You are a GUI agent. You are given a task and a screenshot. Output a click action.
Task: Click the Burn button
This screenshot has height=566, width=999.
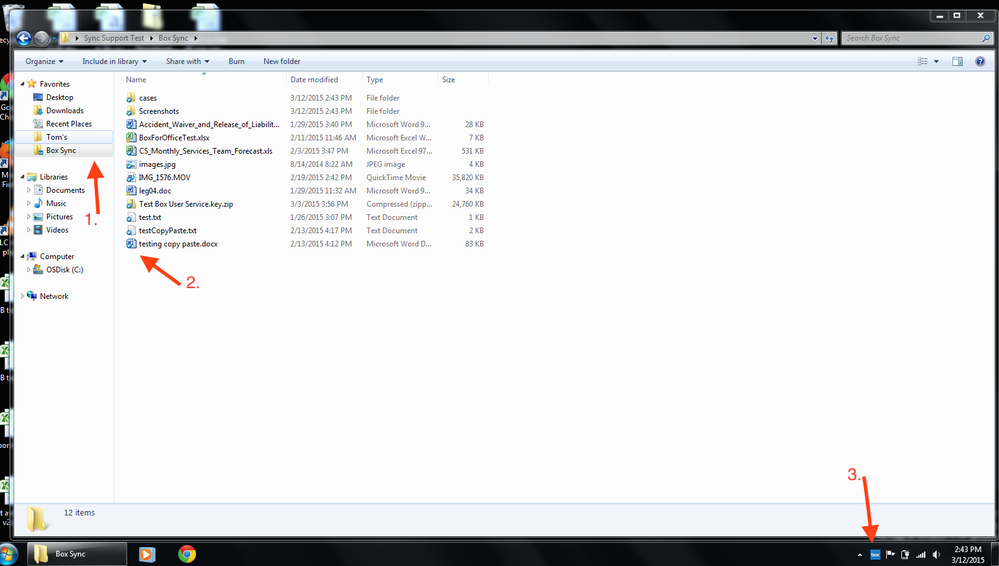tap(236, 61)
